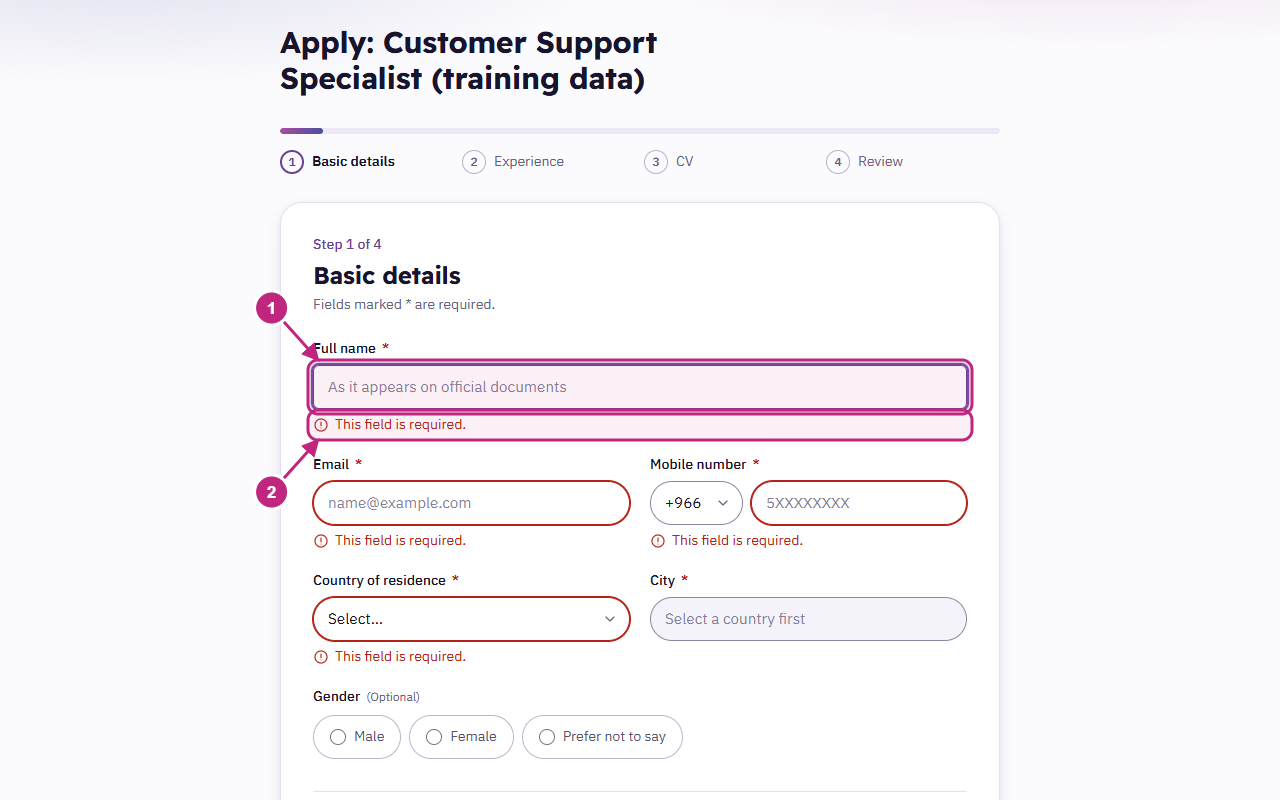Click the step 3 circle icon
Screen dimensions: 1280x800
point(656,162)
